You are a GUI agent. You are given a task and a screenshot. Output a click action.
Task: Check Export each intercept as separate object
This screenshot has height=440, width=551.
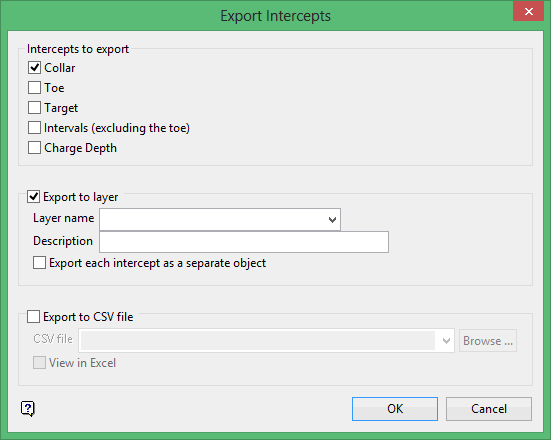(39, 263)
